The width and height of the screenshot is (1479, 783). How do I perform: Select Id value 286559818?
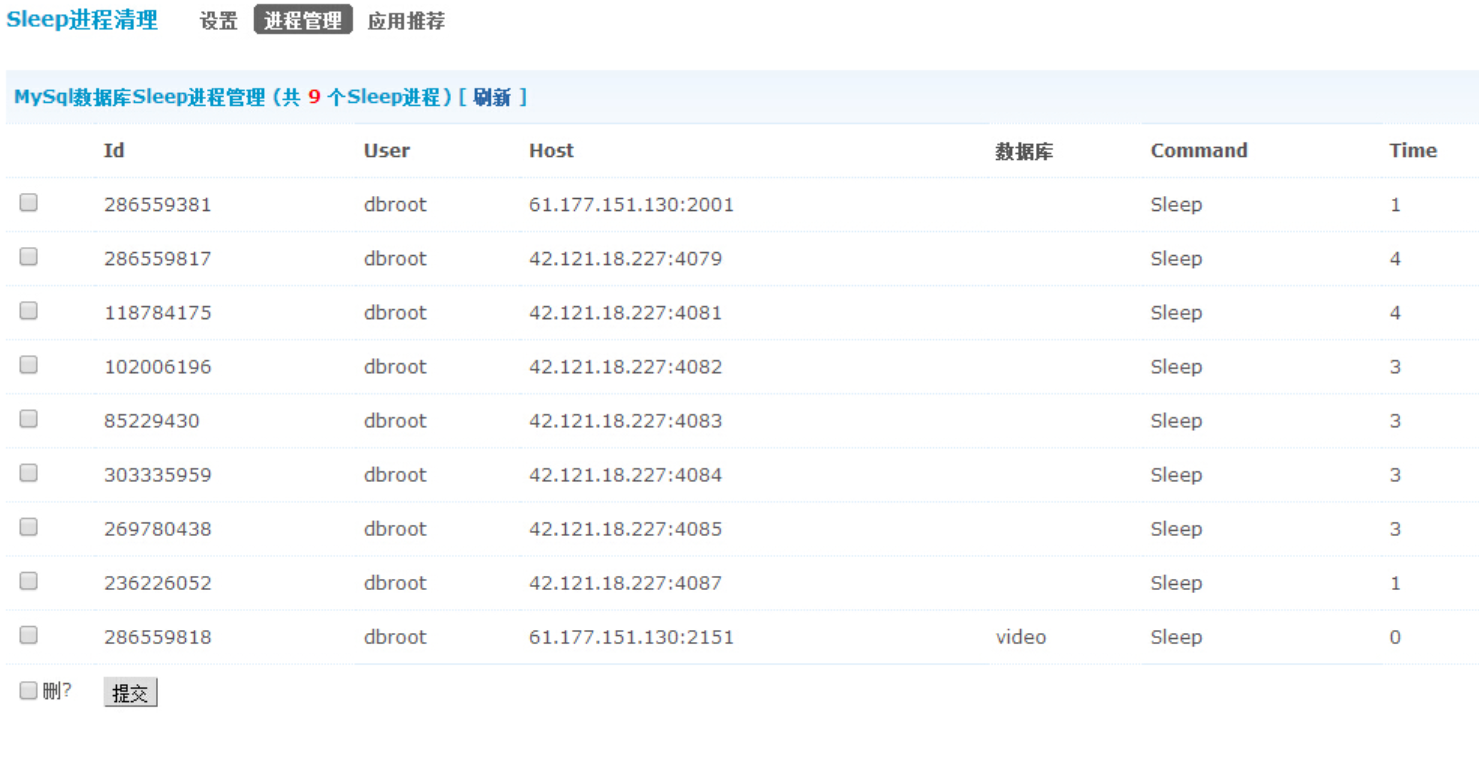pyautogui.click(x=158, y=637)
